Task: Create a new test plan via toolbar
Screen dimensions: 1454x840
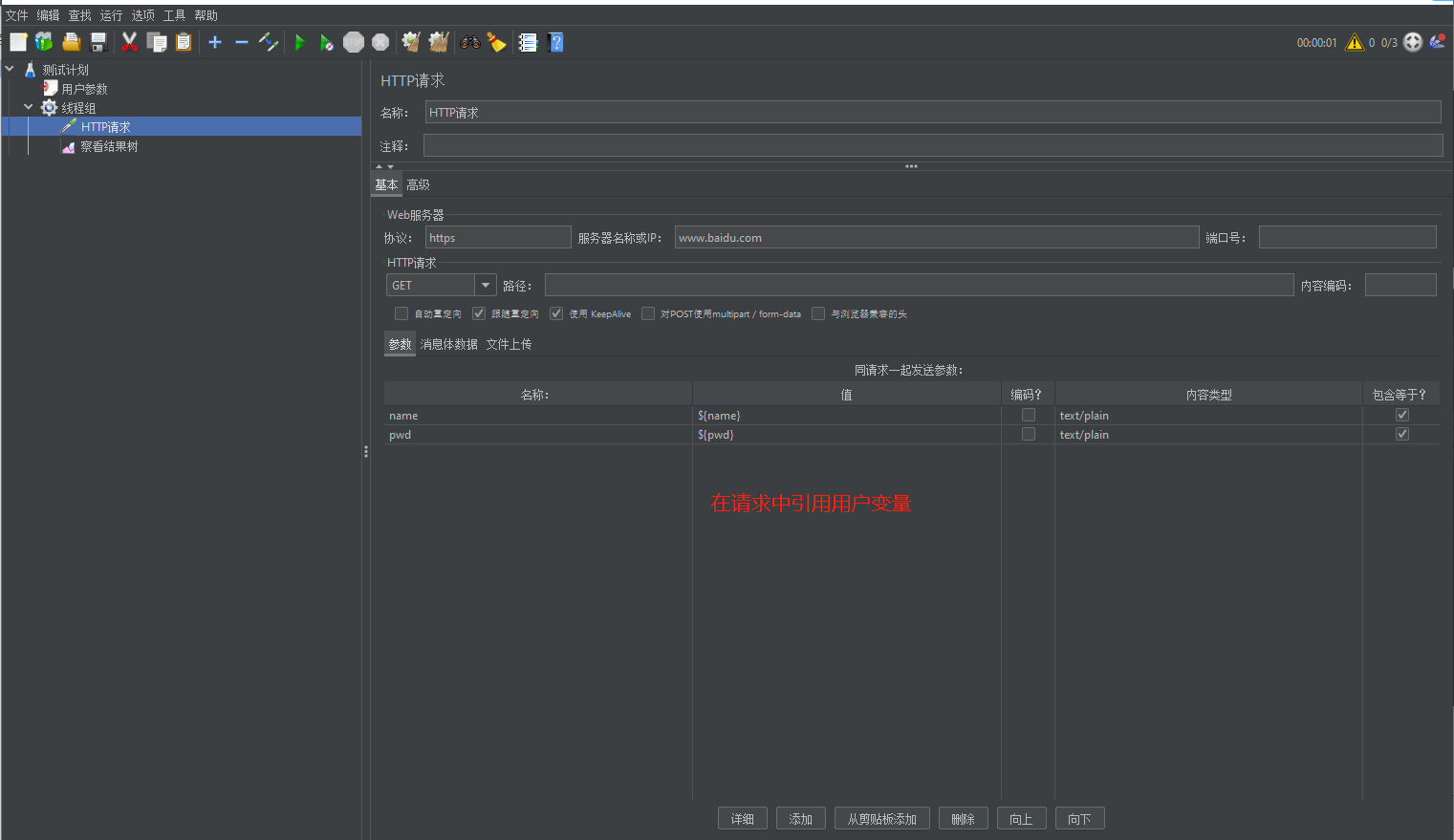Action: (x=18, y=42)
